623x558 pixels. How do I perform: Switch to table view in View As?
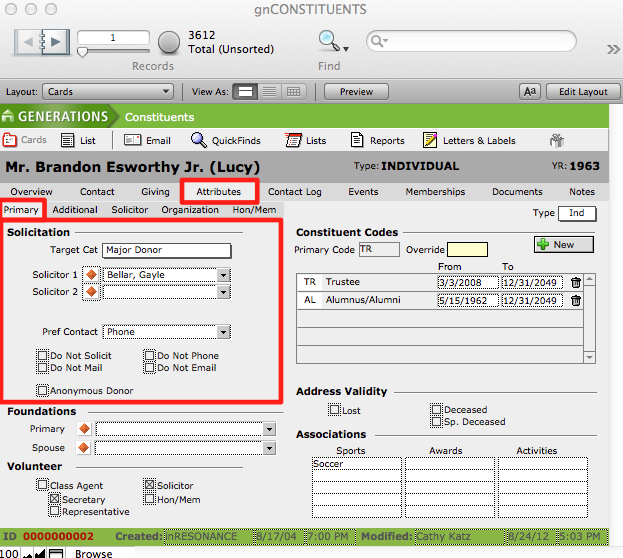pos(294,91)
